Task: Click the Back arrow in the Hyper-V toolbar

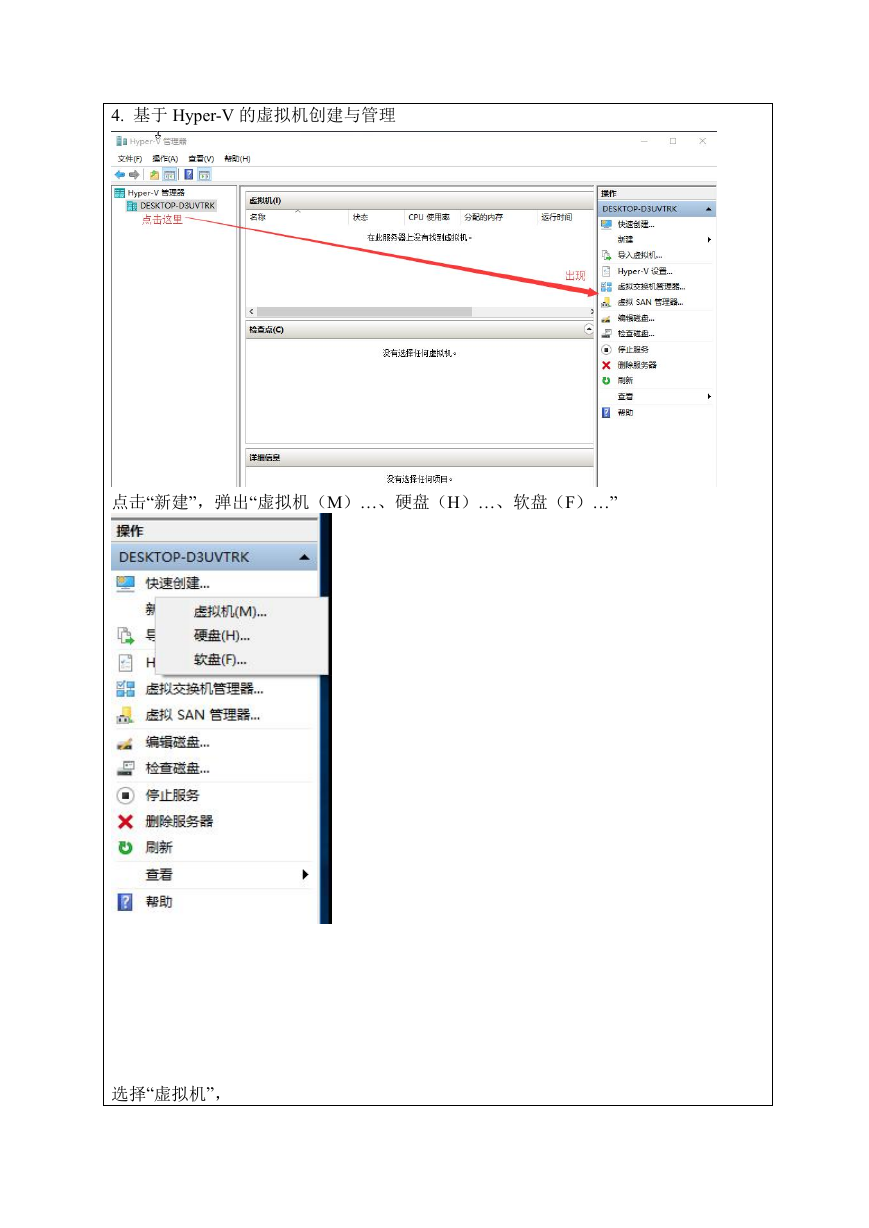Action: [x=121, y=174]
